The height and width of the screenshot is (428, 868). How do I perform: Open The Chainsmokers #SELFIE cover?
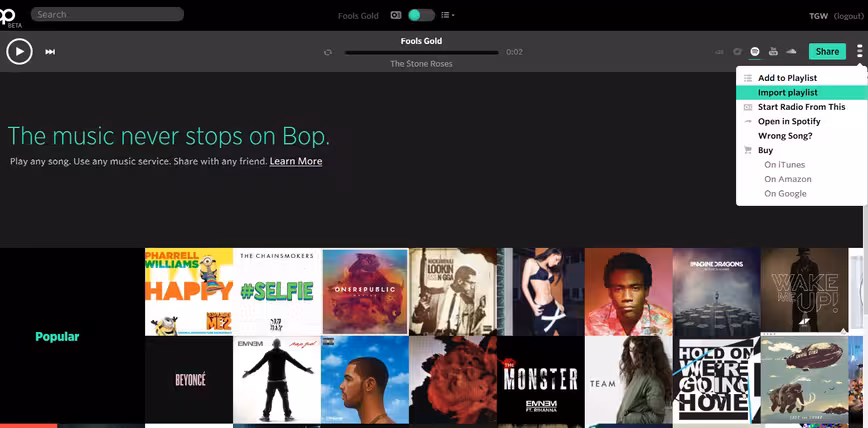click(x=277, y=292)
